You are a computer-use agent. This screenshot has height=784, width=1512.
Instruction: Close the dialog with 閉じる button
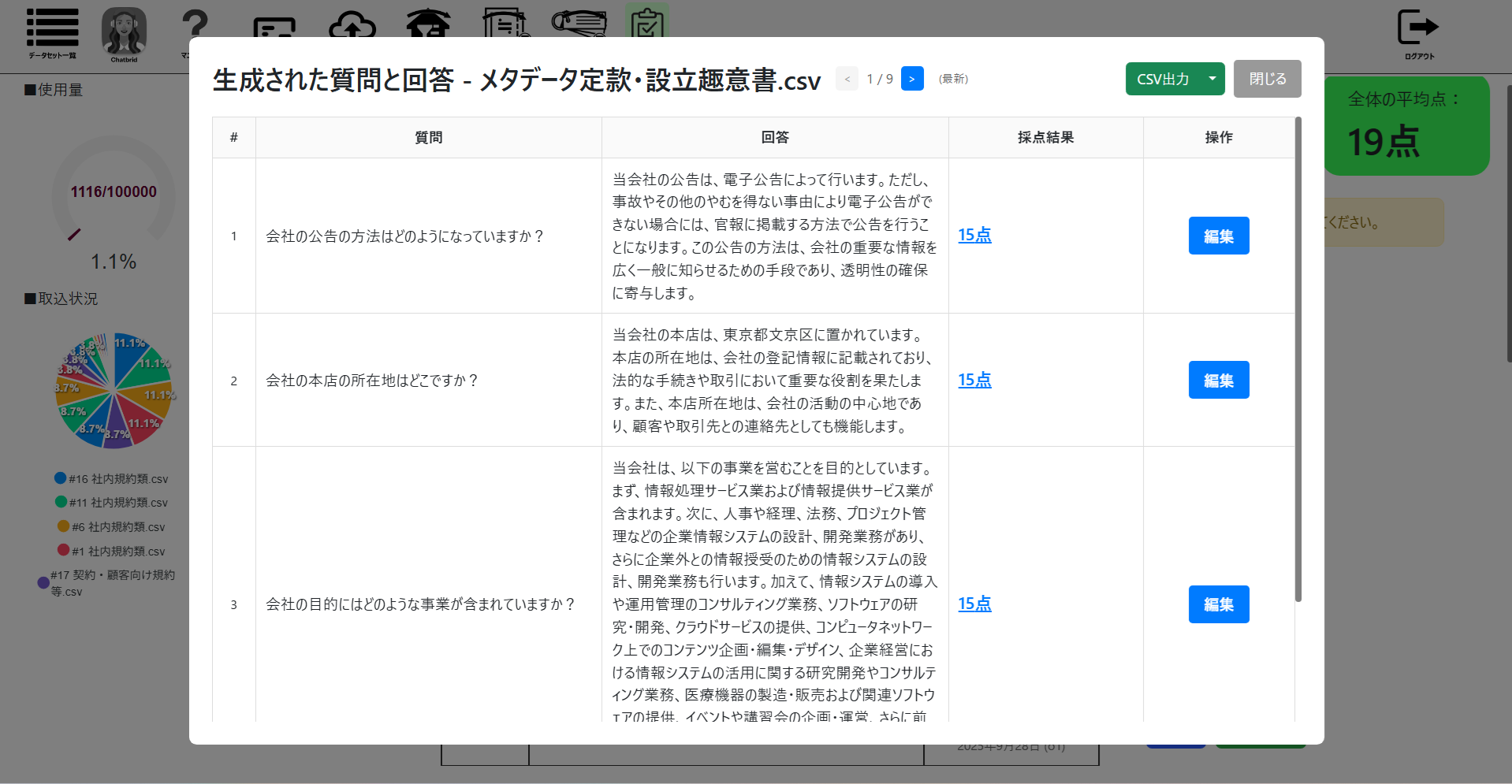pyautogui.click(x=1267, y=79)
